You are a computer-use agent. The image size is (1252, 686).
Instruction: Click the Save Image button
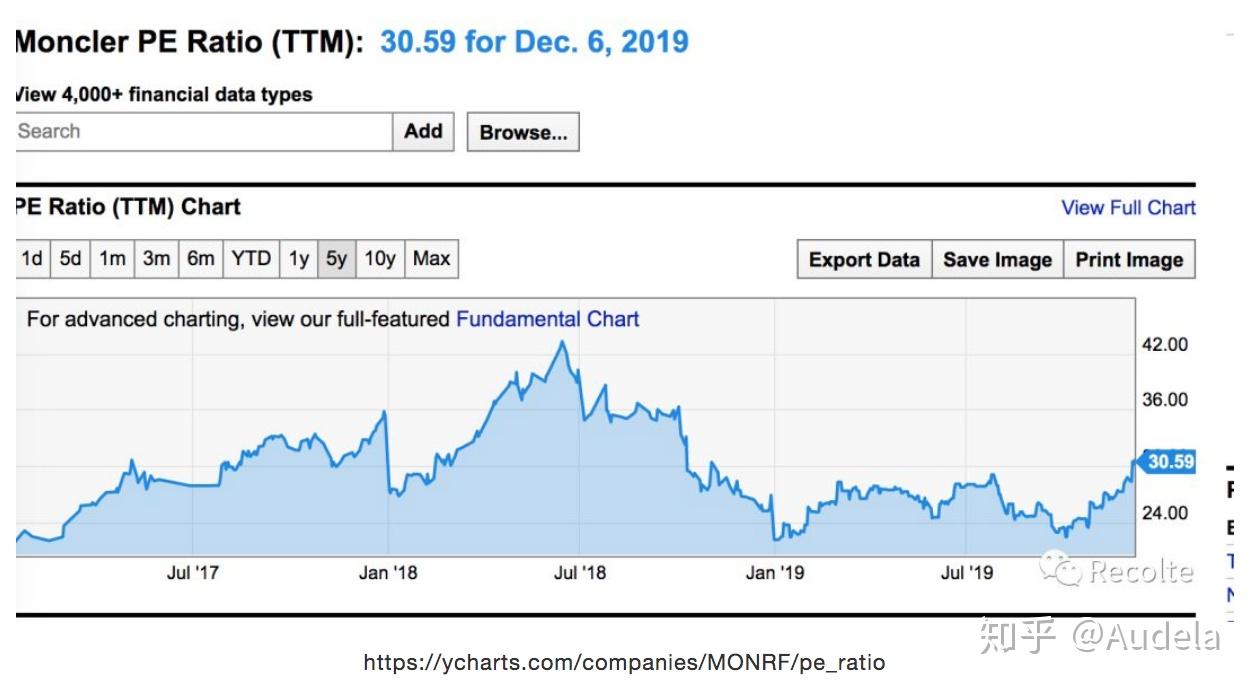point(997,260)
